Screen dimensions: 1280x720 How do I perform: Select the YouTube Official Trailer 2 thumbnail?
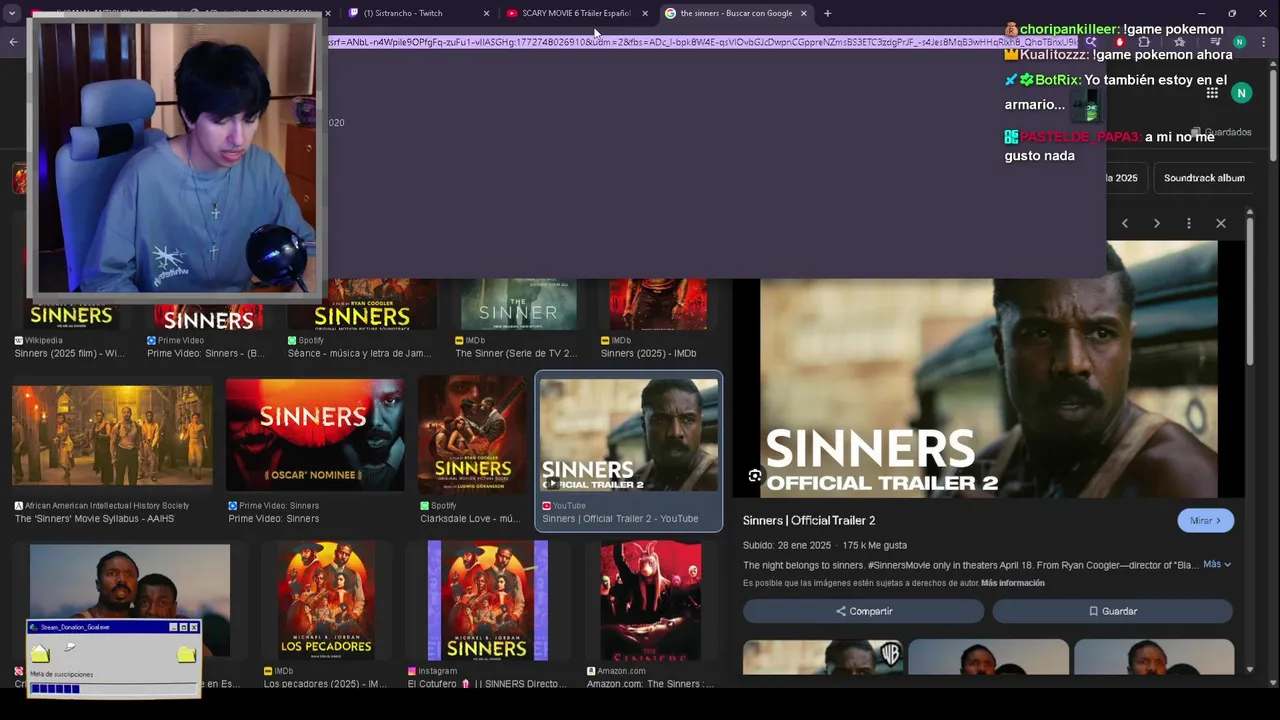tap(629, 435)
